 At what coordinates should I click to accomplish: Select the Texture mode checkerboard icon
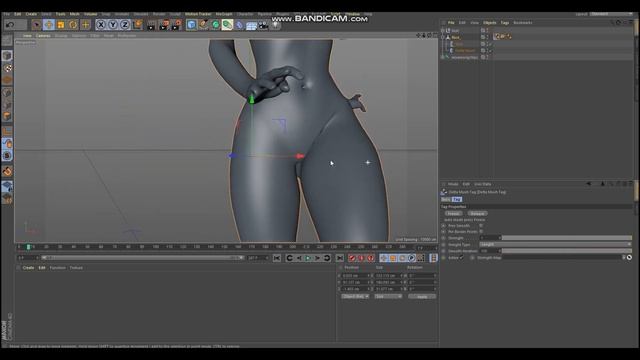click(x=7, y=68)
